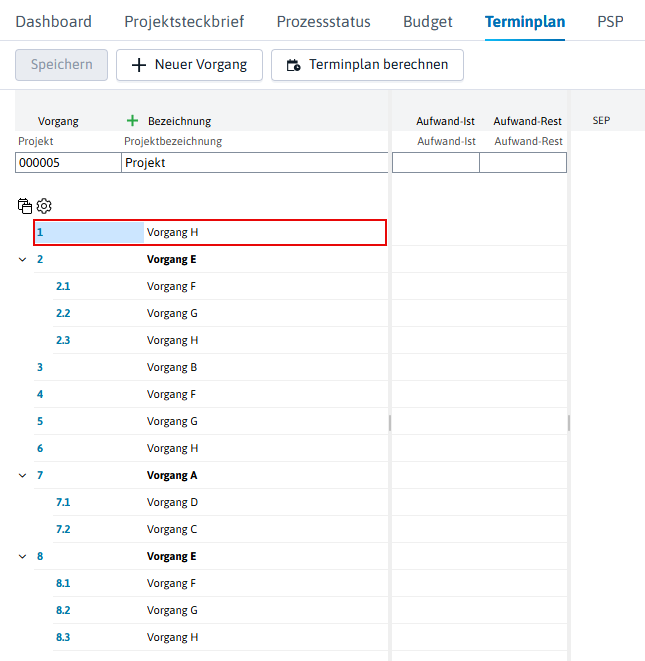Open task link number 2
645x661 pixels.
[x=40, y=259]
